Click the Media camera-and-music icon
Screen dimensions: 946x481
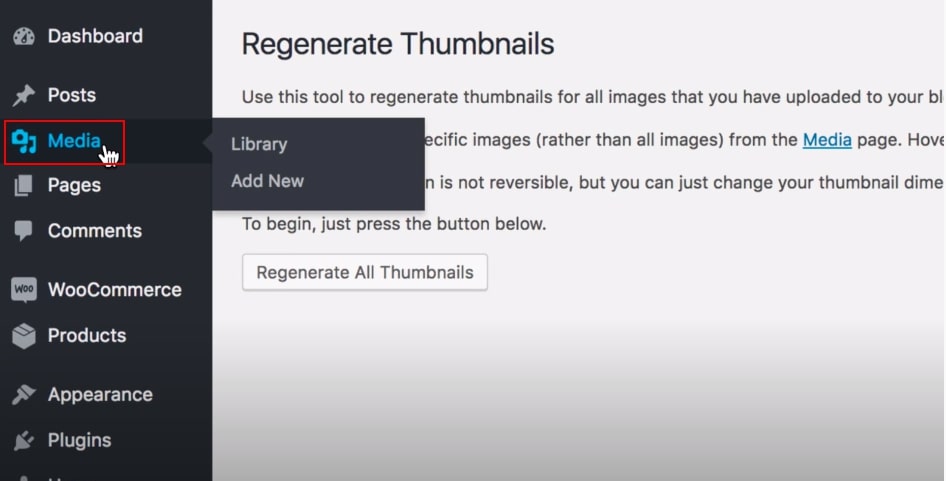coord(24,141)
